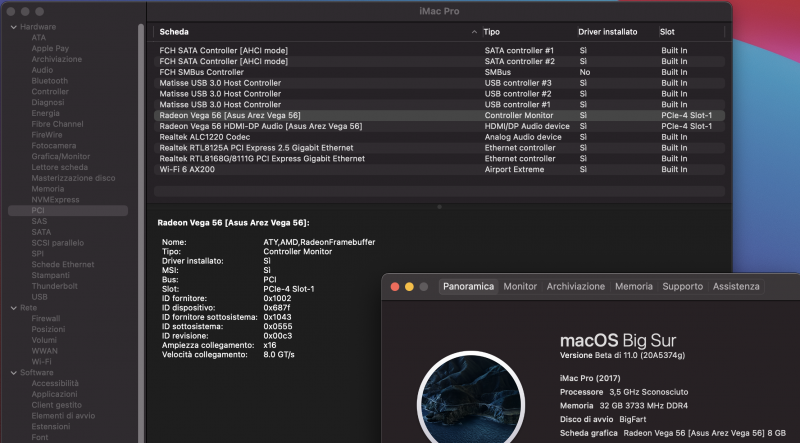Click the Driver installato column header
This screenshot has width=800, height=443.
point(608,32)
